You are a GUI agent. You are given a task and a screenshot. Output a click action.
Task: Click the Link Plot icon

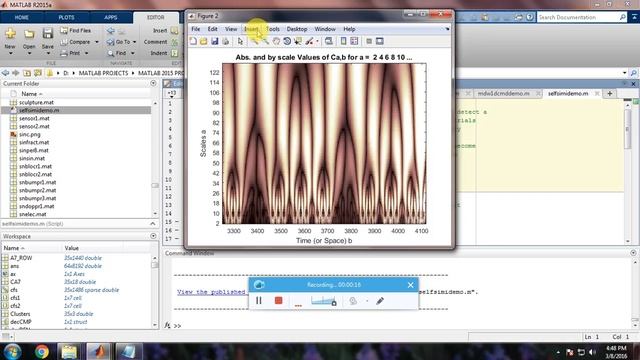(329, 41)
